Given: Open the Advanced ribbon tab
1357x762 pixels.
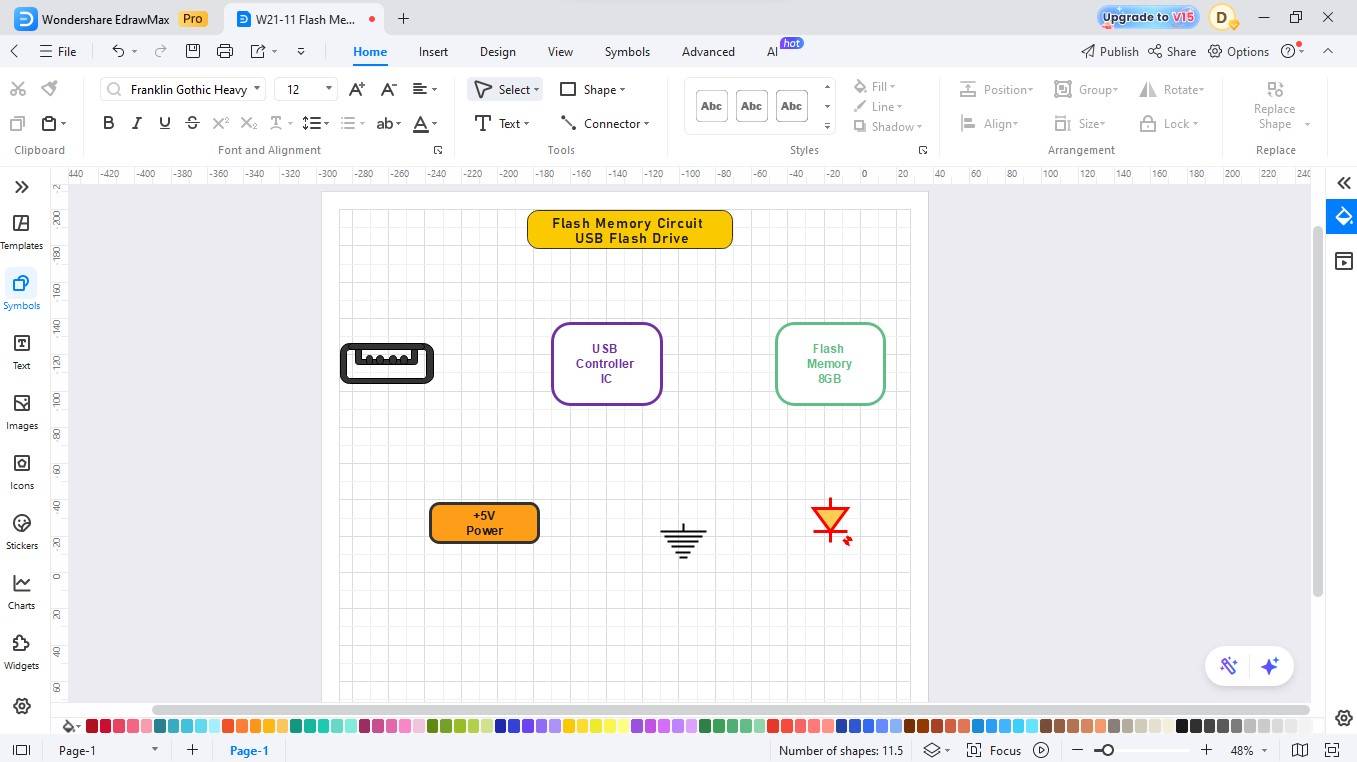Looking at the screenshot, I should (707, 51).
